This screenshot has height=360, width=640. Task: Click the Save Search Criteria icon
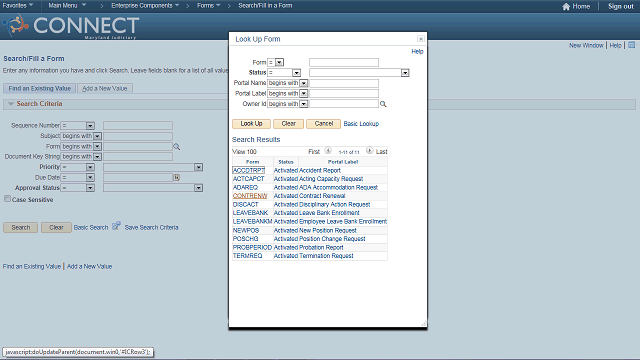116,226
